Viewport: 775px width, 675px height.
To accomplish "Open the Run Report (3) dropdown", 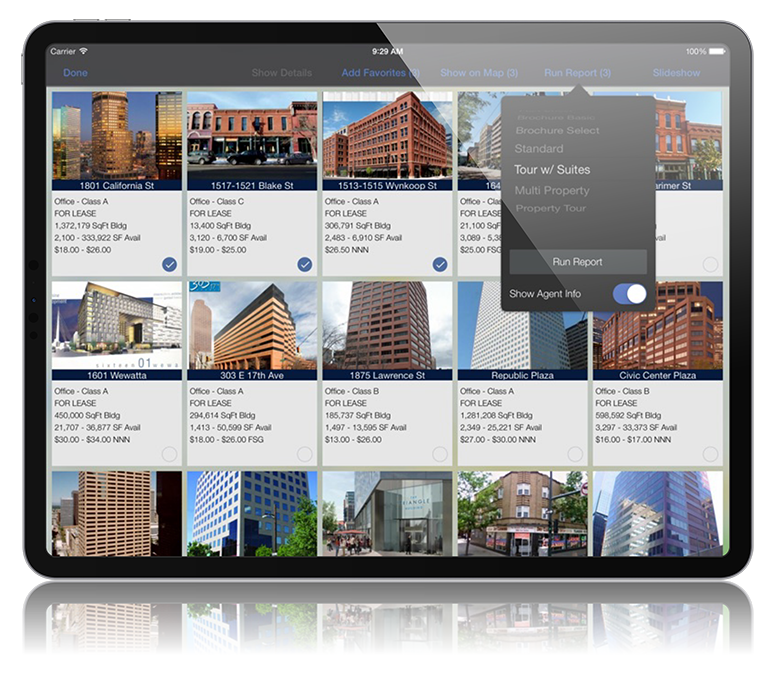I will [x=577, y=73].
